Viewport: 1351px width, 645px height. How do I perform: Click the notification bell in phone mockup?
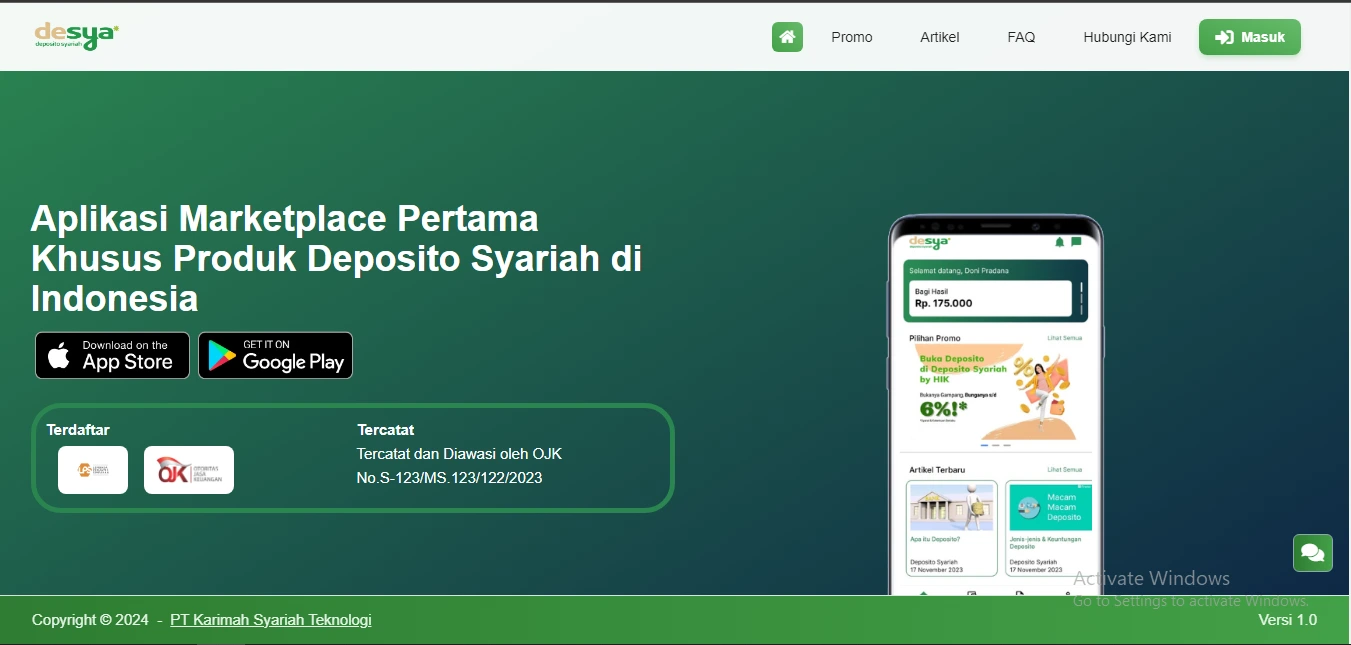point(1059,242)
